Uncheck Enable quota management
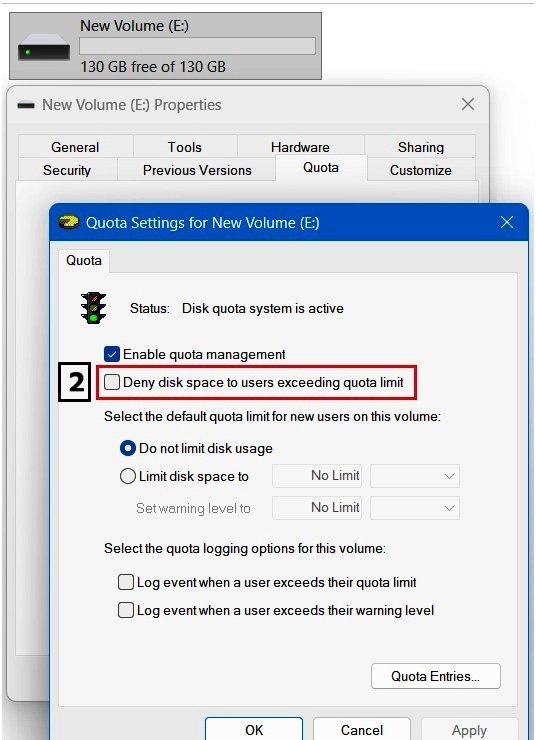Viewport: 536px width, 740px height. [x=112, y=354]
